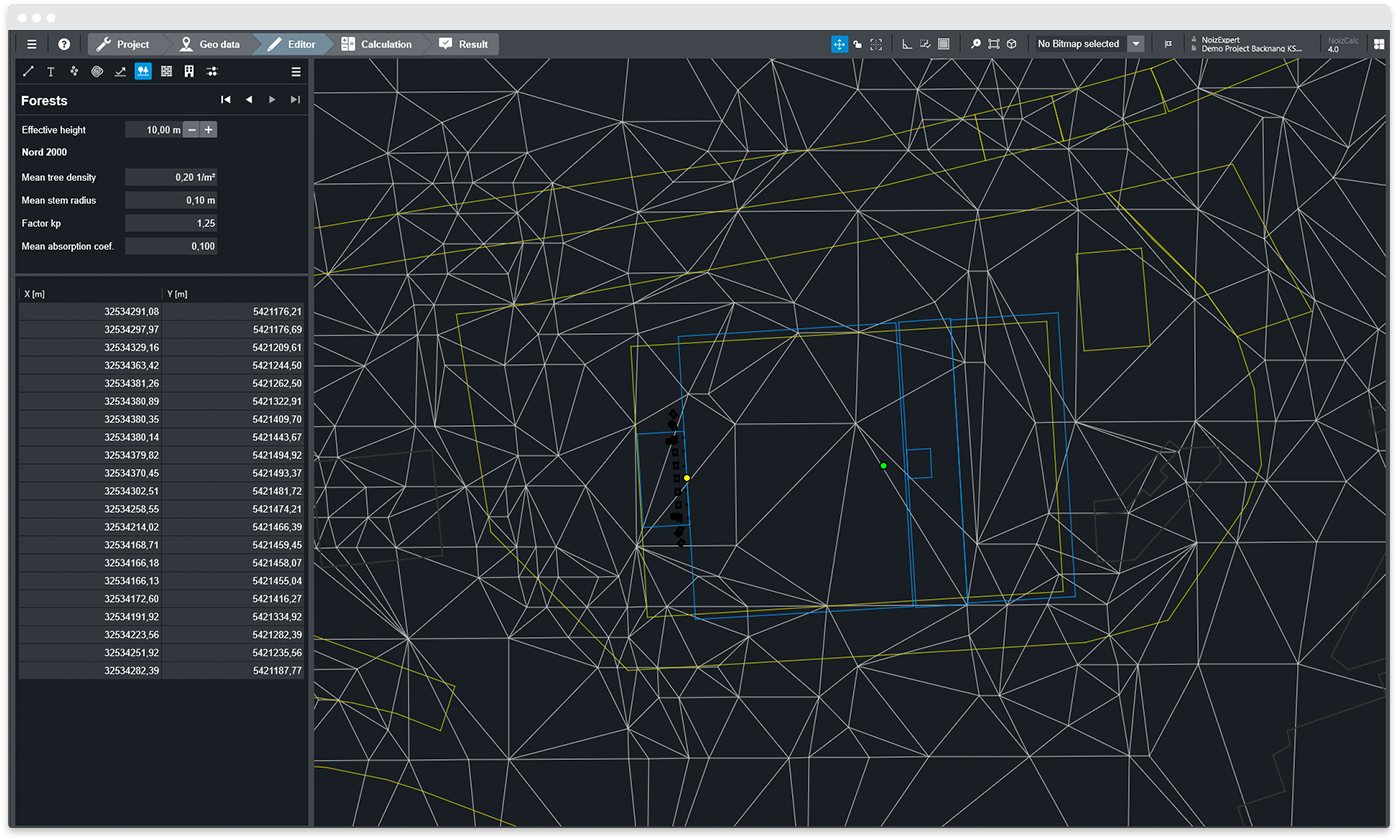Viewport: 1400px width, 840px height.
Task: Select the nodes/connections tool
Action: (212, 71)
